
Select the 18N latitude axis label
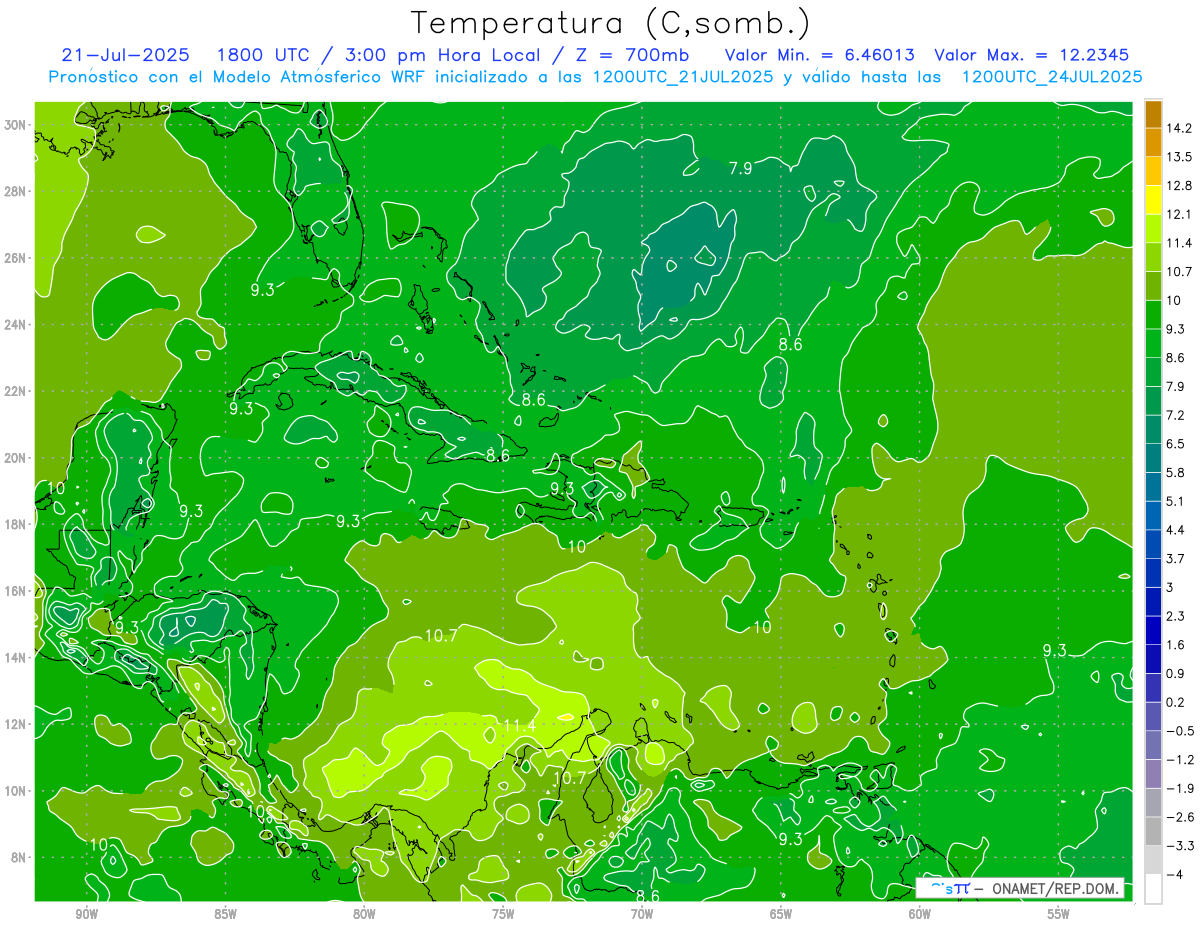[16, 524]
